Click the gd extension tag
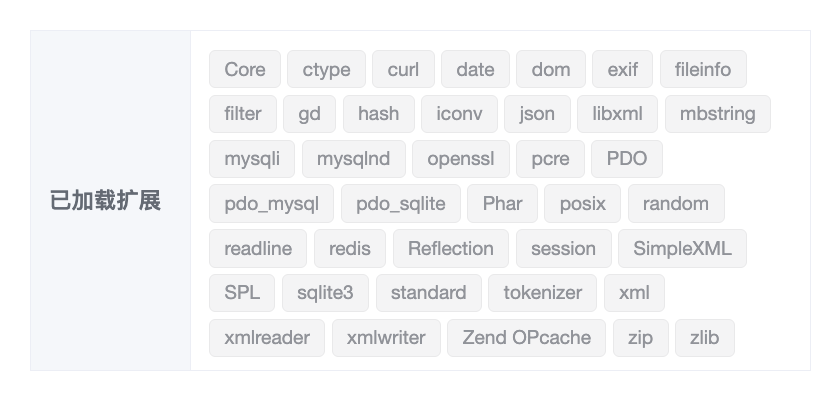Viewport: 838px width, 398px height. [309, 114]
